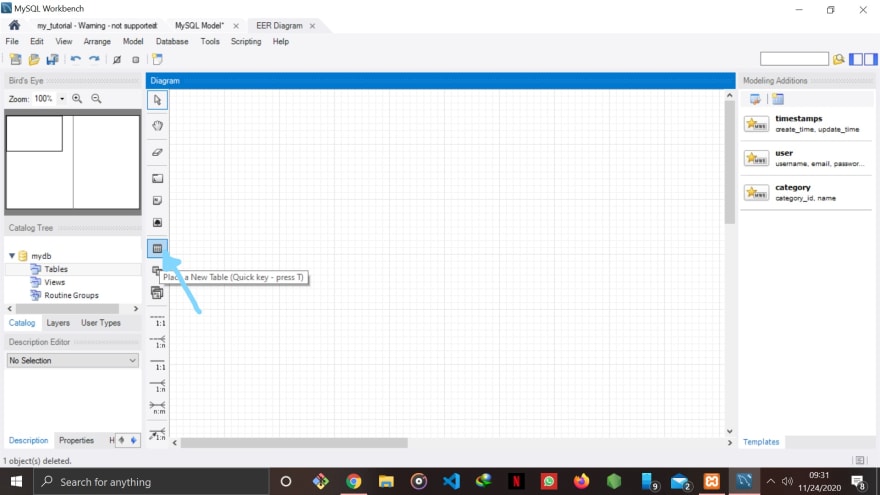Click the diagram horizontal scrollbar thumb
This screenshot has width=880, height=495.
point(294,443)
